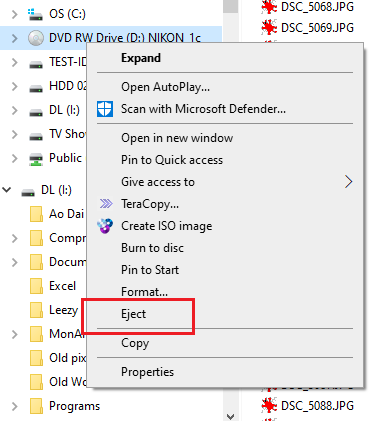This screenshot has width=384, height=421.
Task: Click Format... in the context menu
Action: (144, 292)
